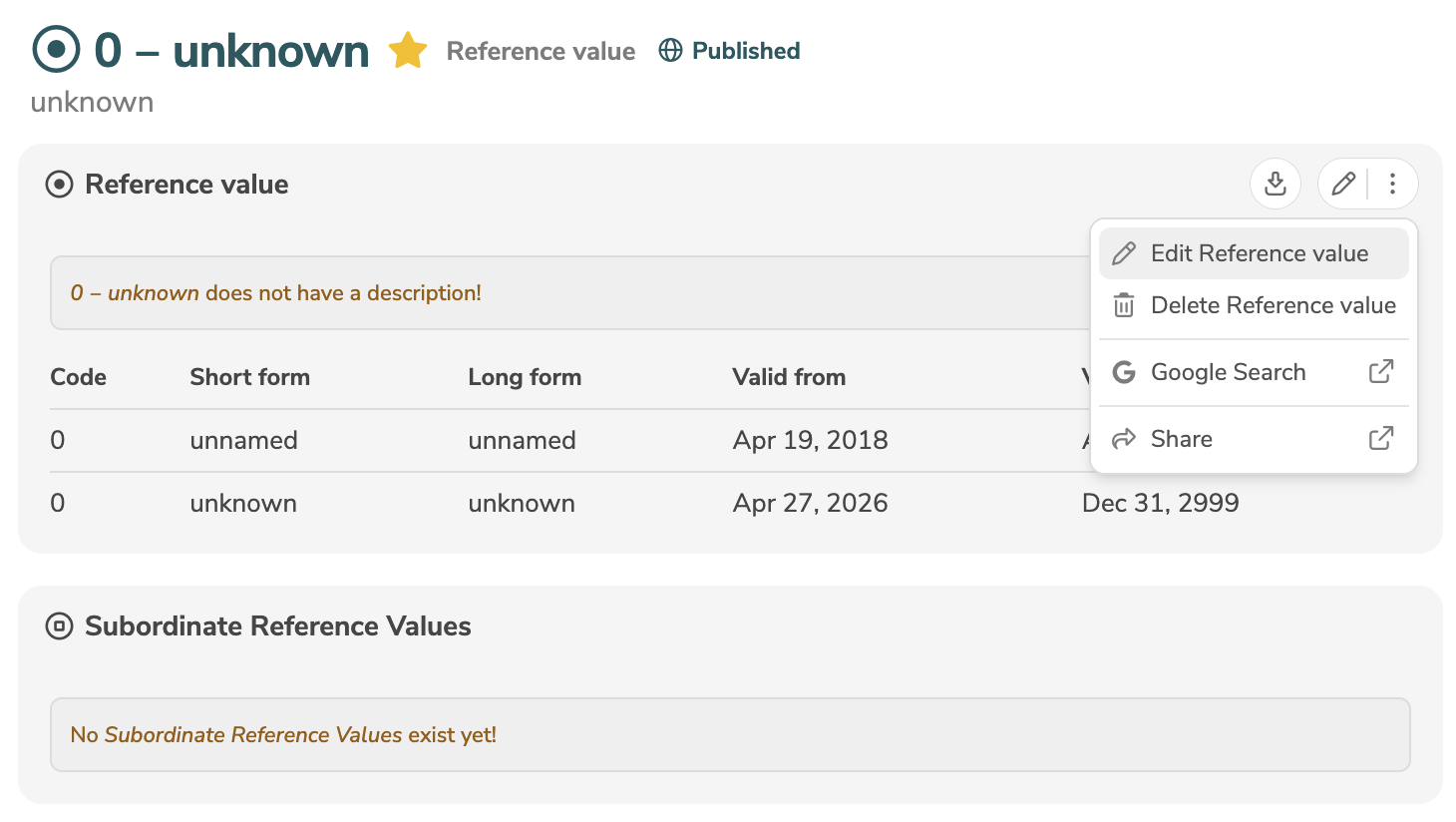Click the Subordinate Reference Values section icon
The height and width of the screenshot is (822, 1456).
60,626
